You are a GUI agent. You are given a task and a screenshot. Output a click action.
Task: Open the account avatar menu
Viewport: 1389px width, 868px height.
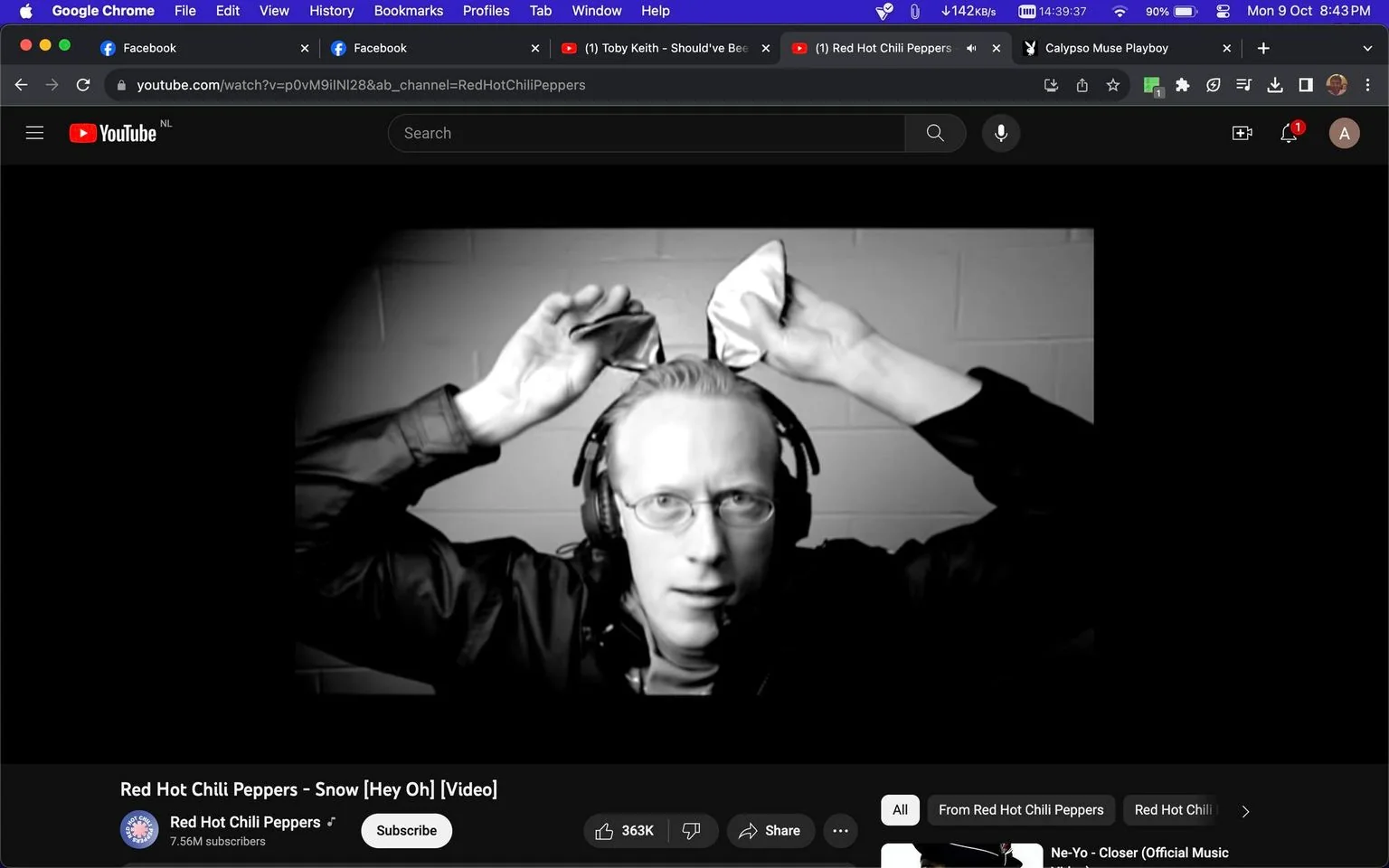pos(1344,133)
